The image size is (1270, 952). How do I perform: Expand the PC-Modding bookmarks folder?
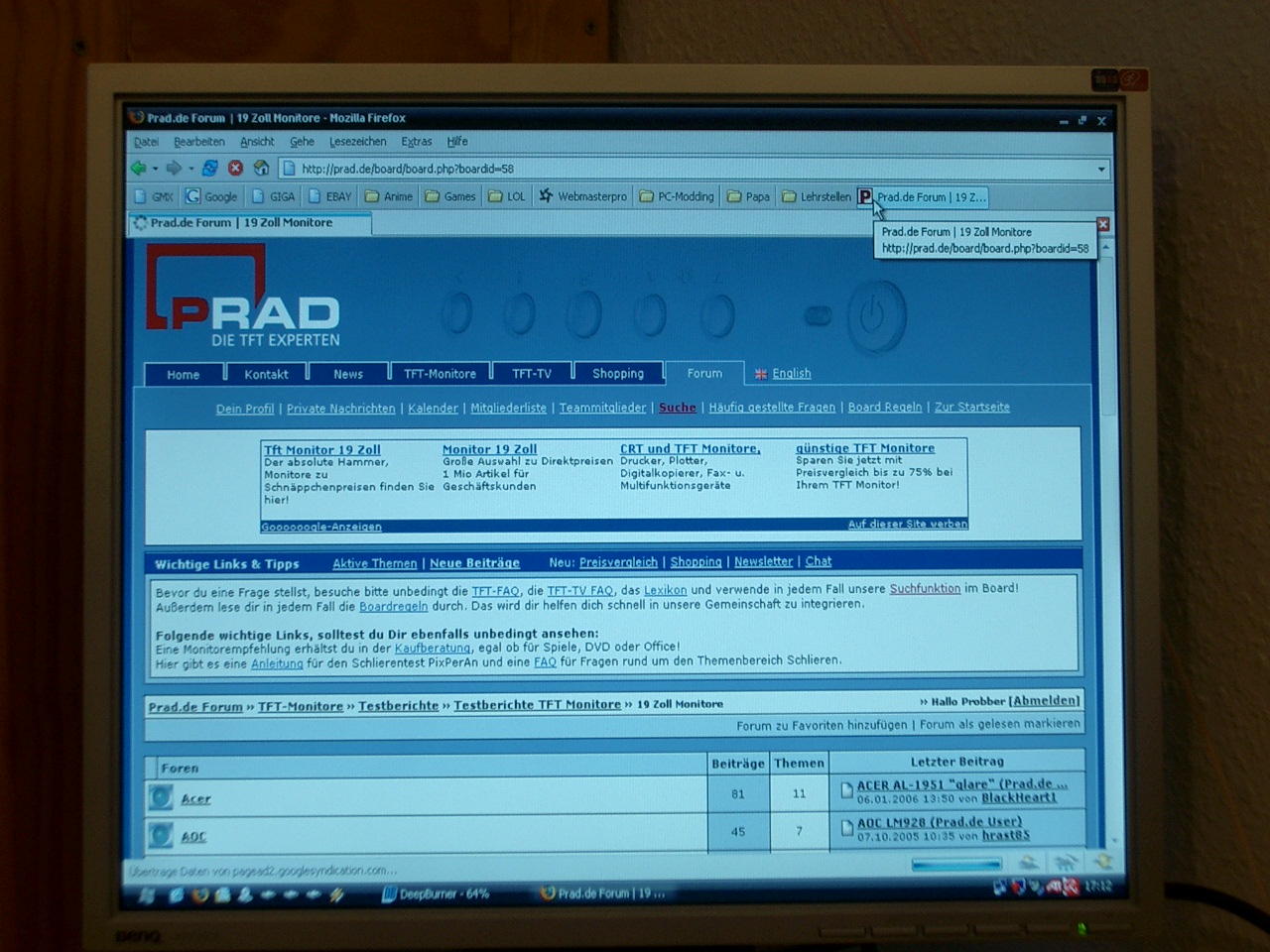pos(677,196)
